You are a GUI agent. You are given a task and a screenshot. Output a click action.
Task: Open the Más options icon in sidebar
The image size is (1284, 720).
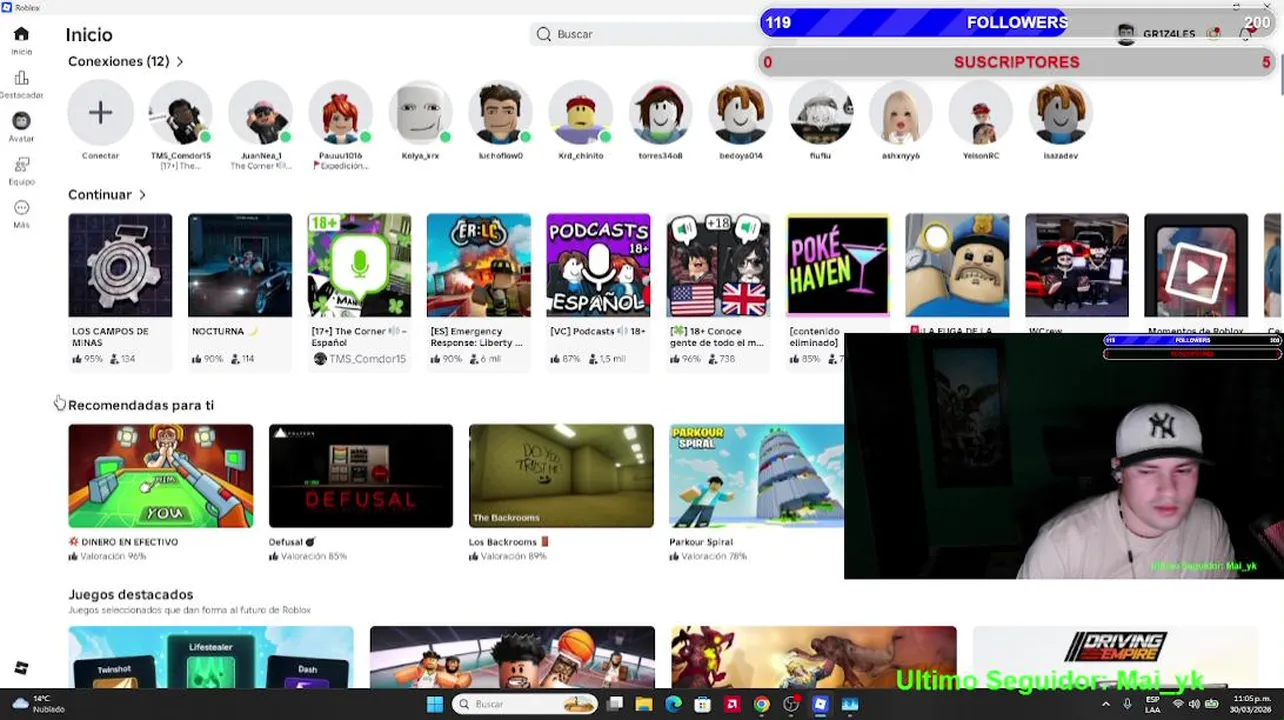click(21, 208)
